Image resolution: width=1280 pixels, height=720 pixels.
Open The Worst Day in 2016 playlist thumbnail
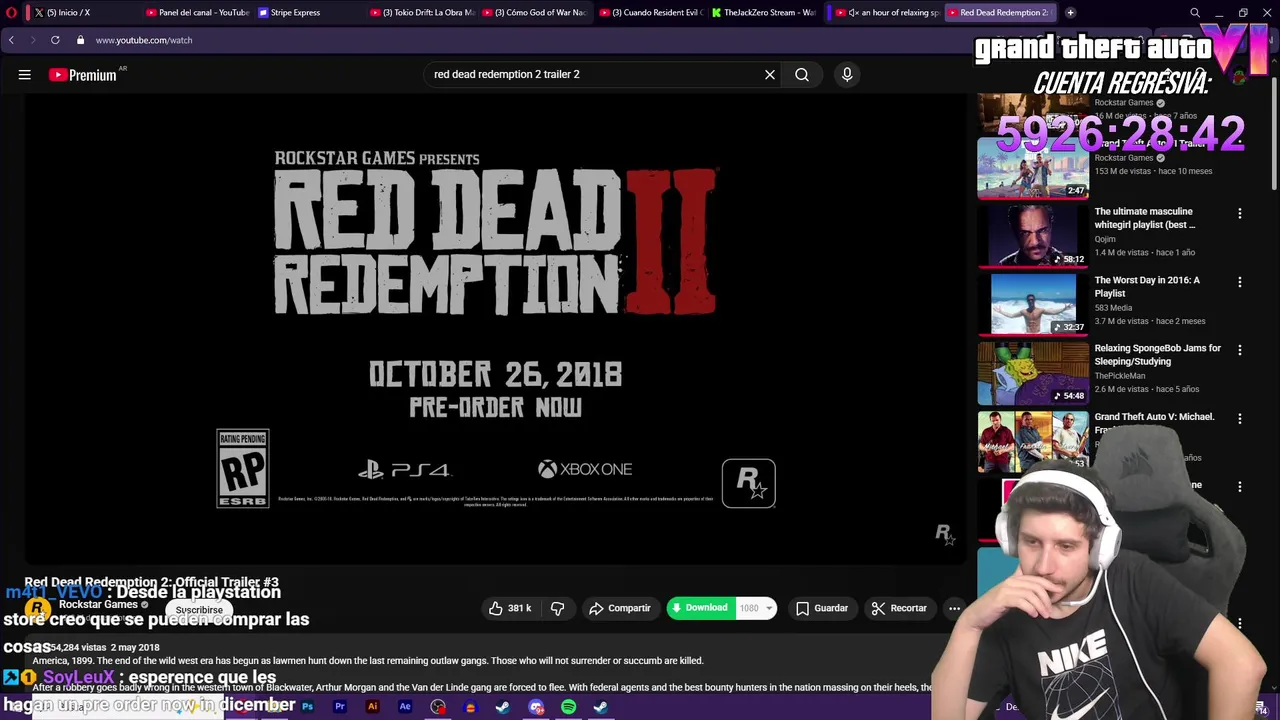[1033, 304]
